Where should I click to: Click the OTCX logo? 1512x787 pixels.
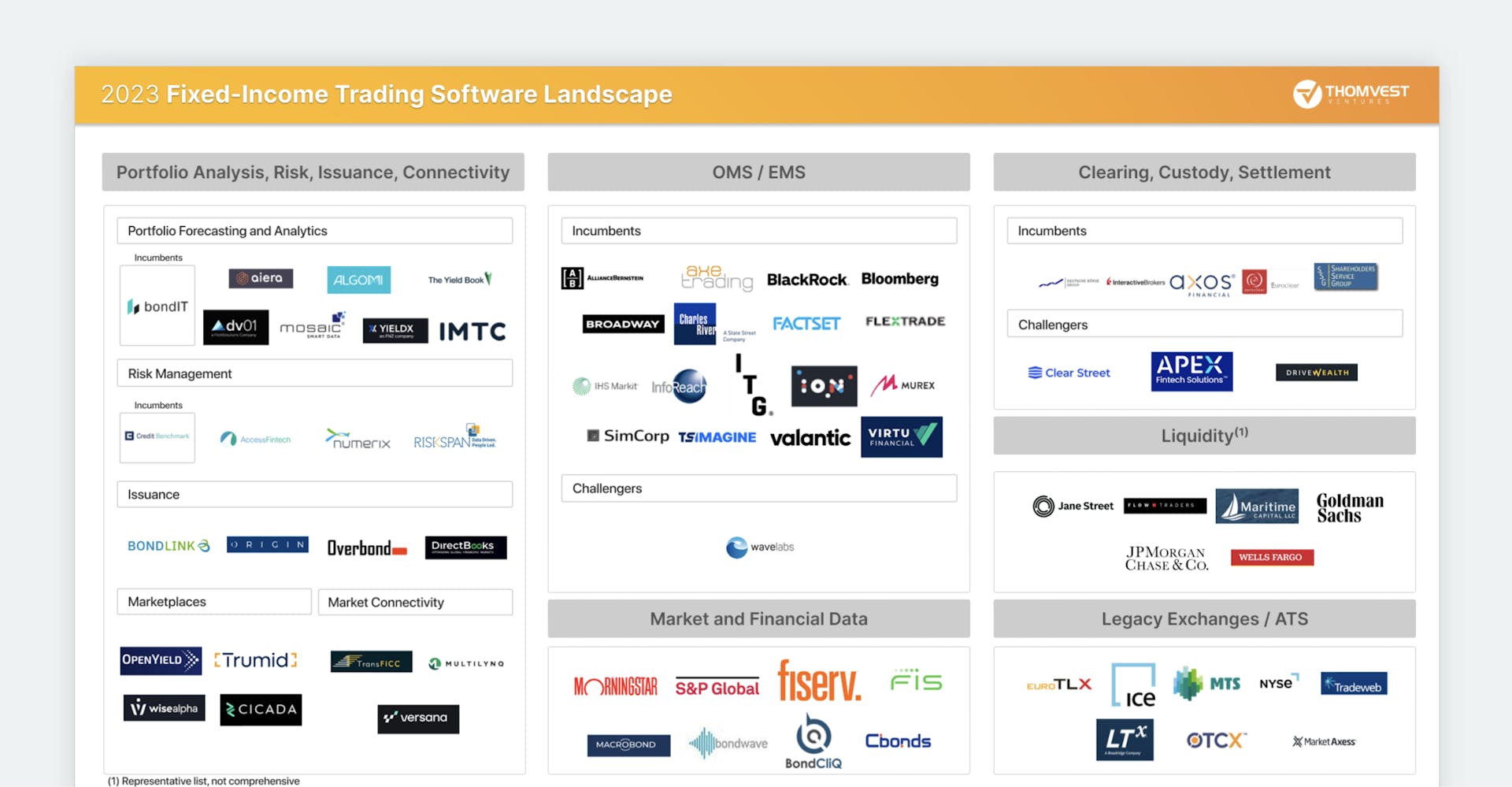tap(1215, 741)
